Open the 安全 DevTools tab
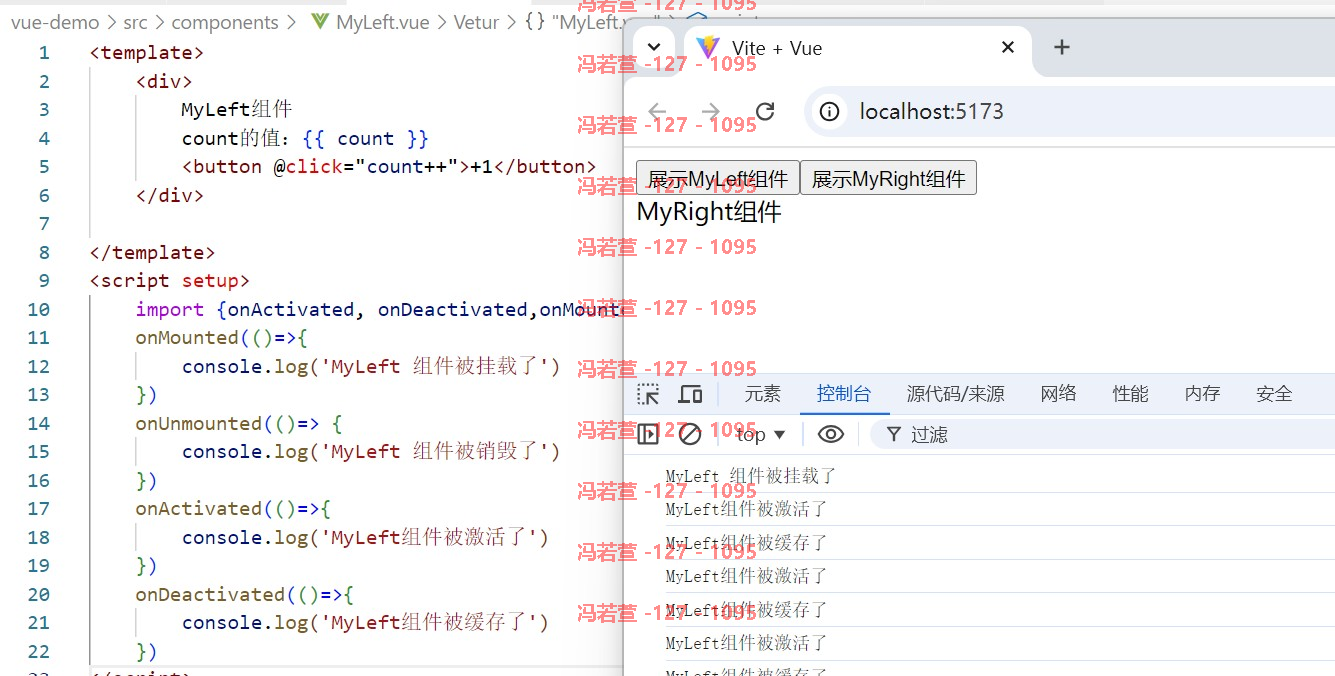 [x=1274, y=394]
